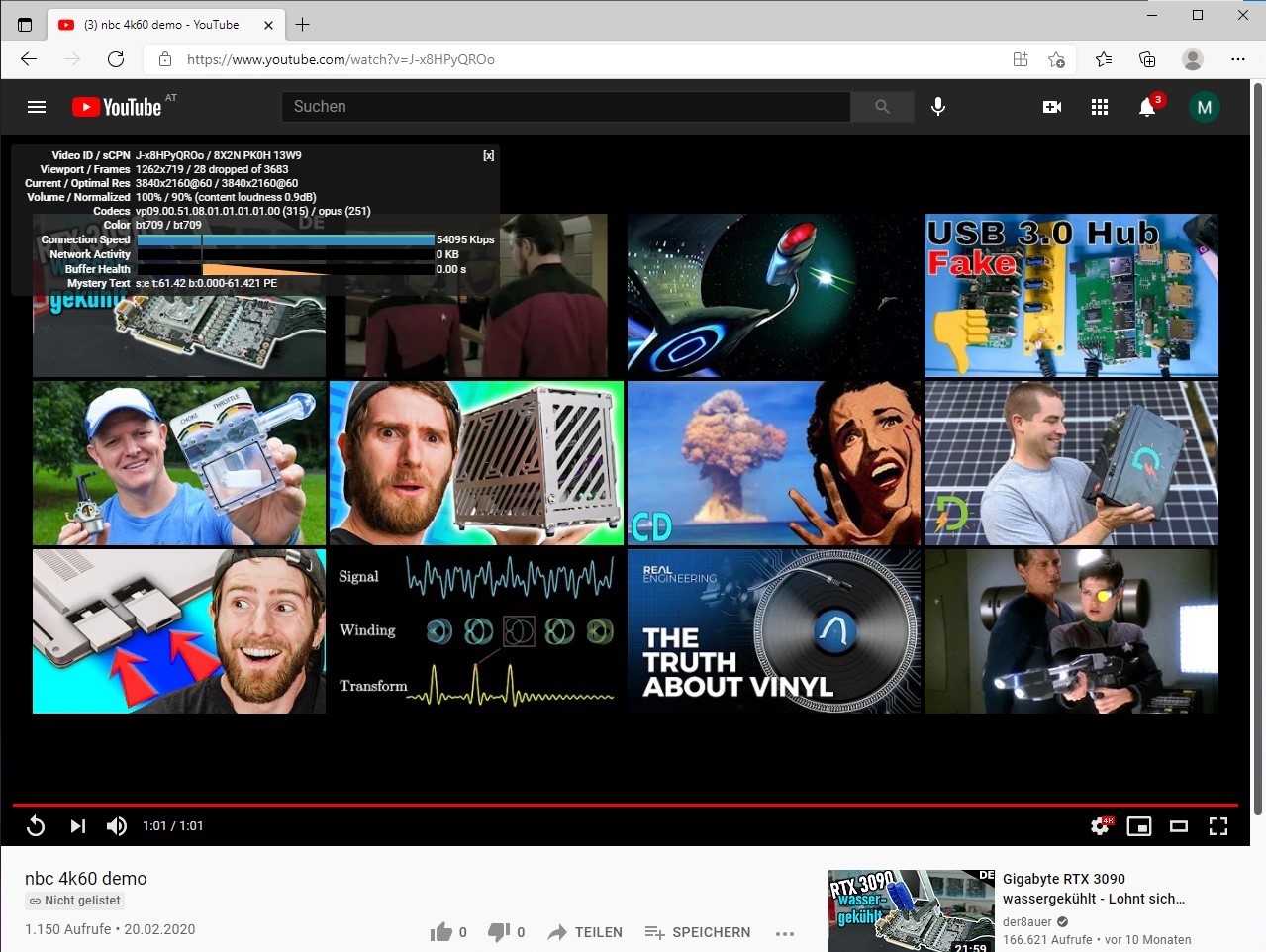The height and width of the screenshot is (952, 1266).
Task: Click the YouTube search field
Action: (x=566, y=107)
